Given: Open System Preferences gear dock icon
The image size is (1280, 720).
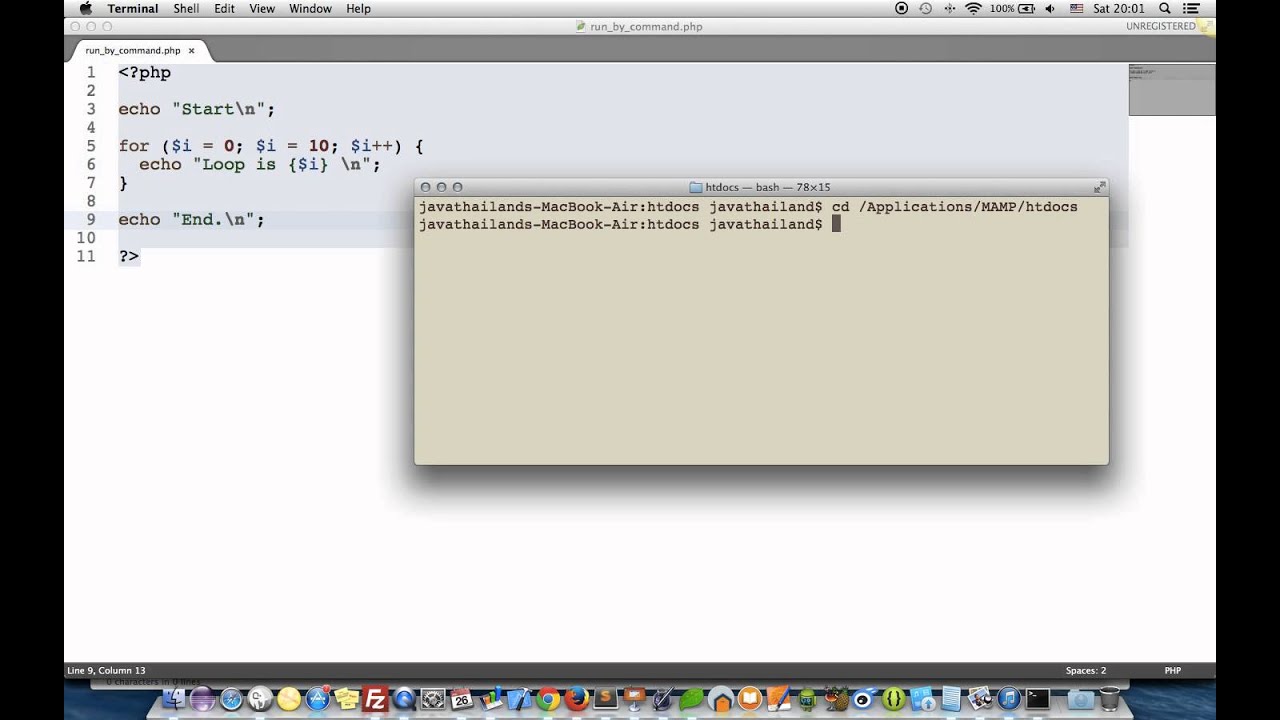Looking at the screenshot, I should tap(432, 699).
